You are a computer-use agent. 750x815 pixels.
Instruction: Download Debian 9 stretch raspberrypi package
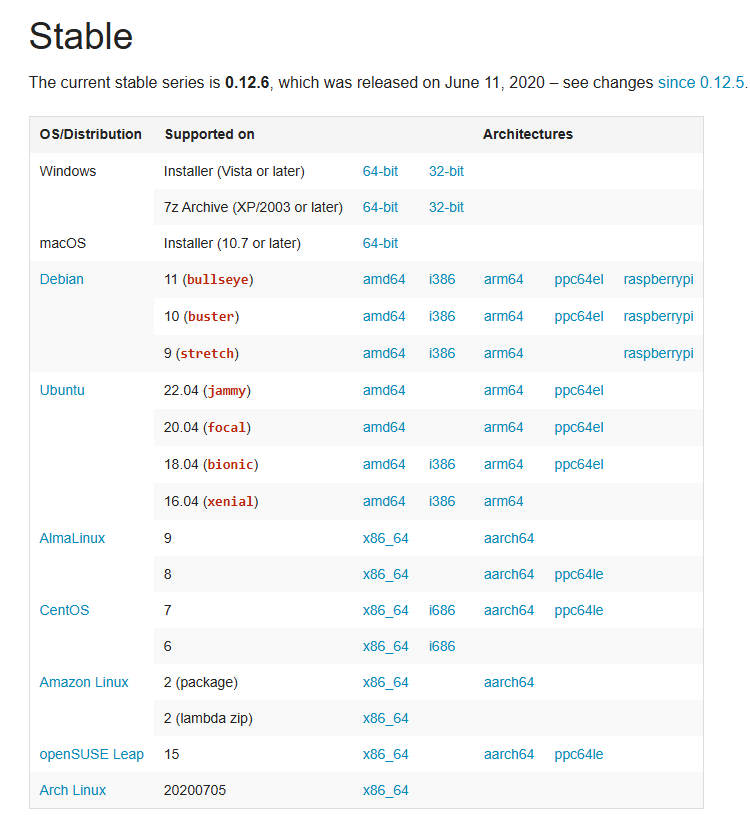click(658, 353)
